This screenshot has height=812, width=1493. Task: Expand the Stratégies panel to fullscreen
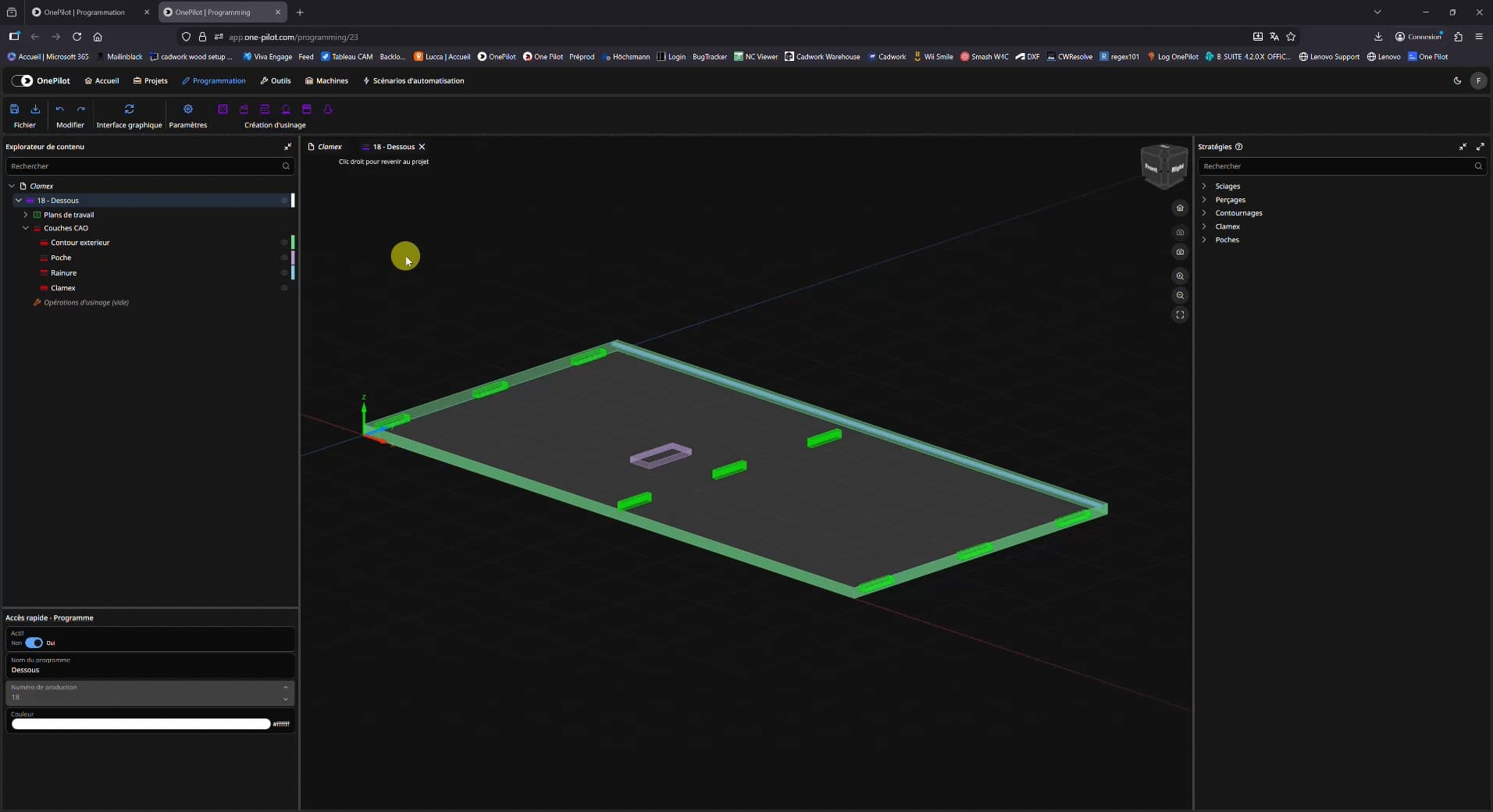point(1480,147)
